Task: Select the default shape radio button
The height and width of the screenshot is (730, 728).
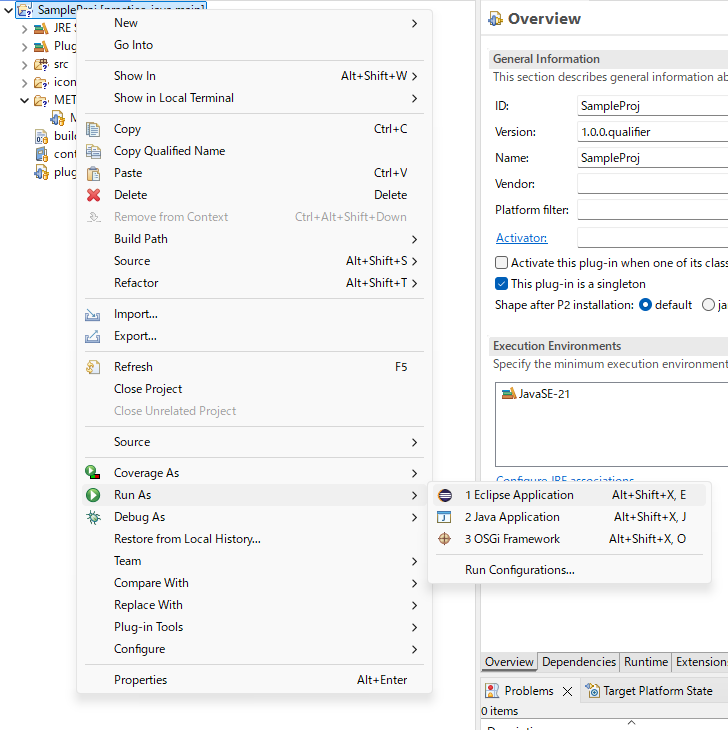Action: [x=645, y=305]
